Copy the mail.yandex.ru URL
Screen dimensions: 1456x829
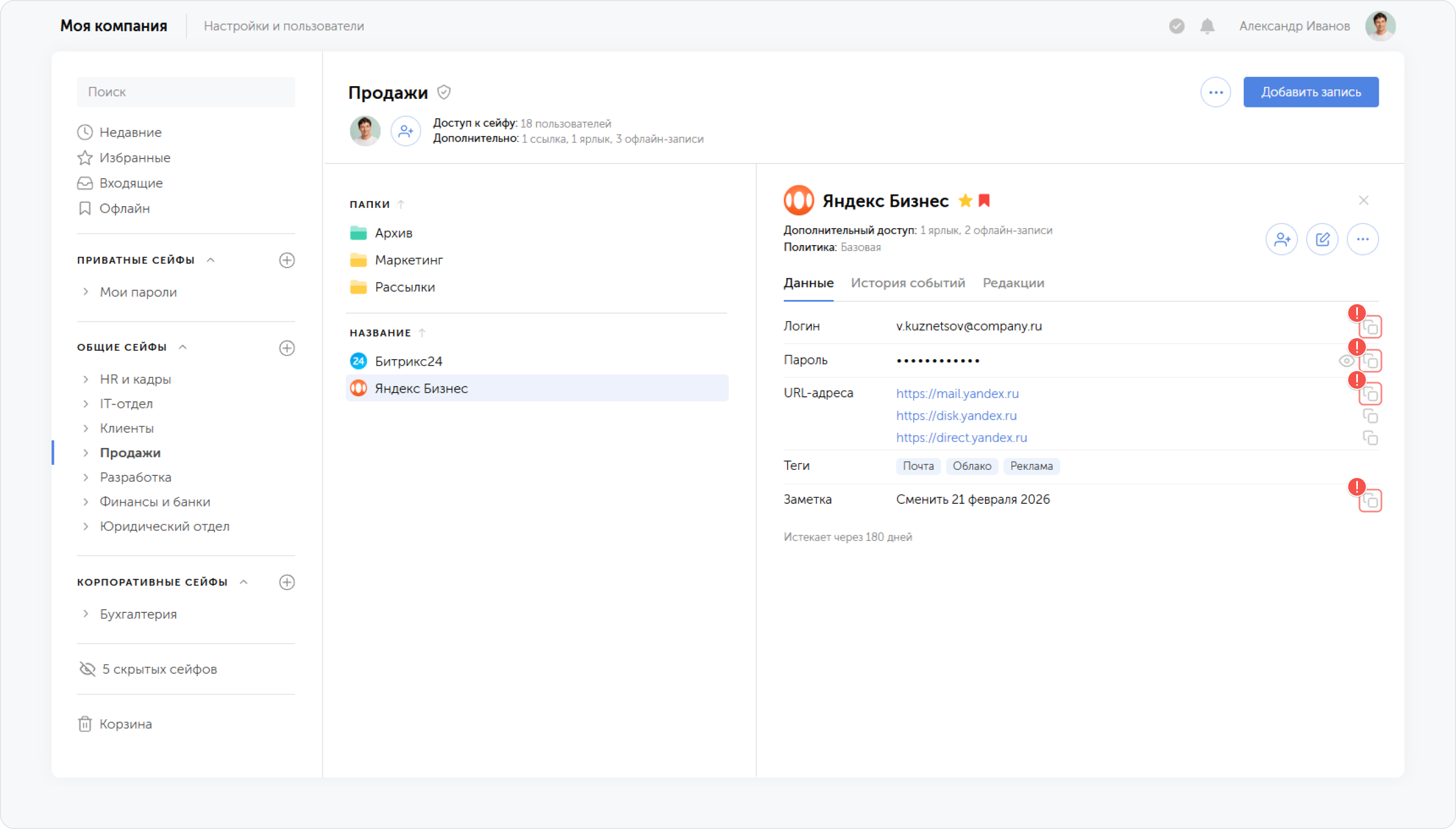pos(1370,394)
